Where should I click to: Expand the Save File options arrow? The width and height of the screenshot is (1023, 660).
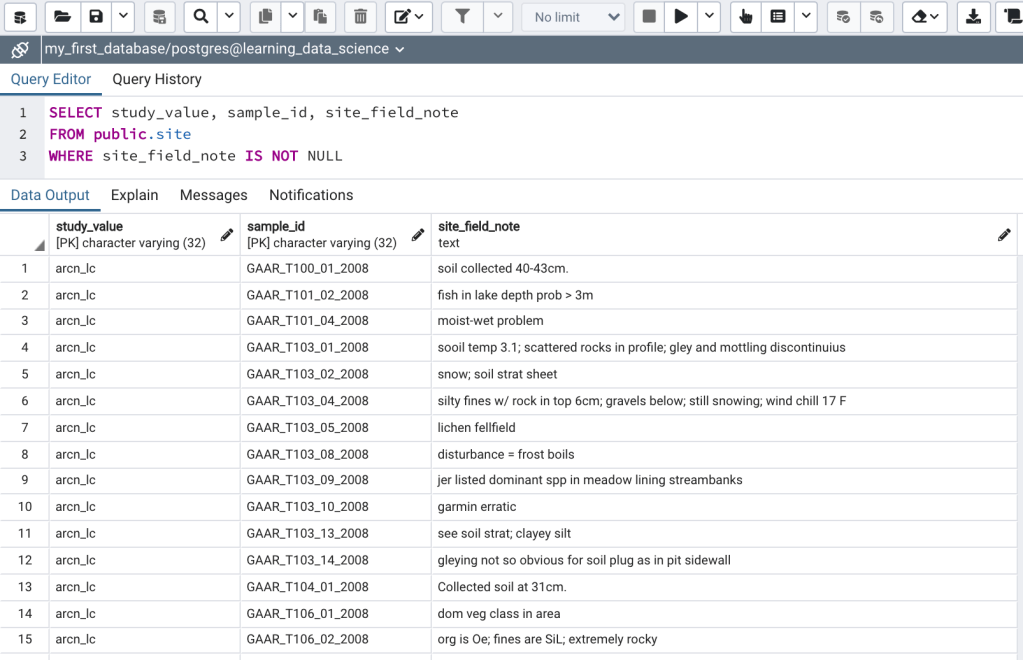pyautogui.click(x=122, y=17)
